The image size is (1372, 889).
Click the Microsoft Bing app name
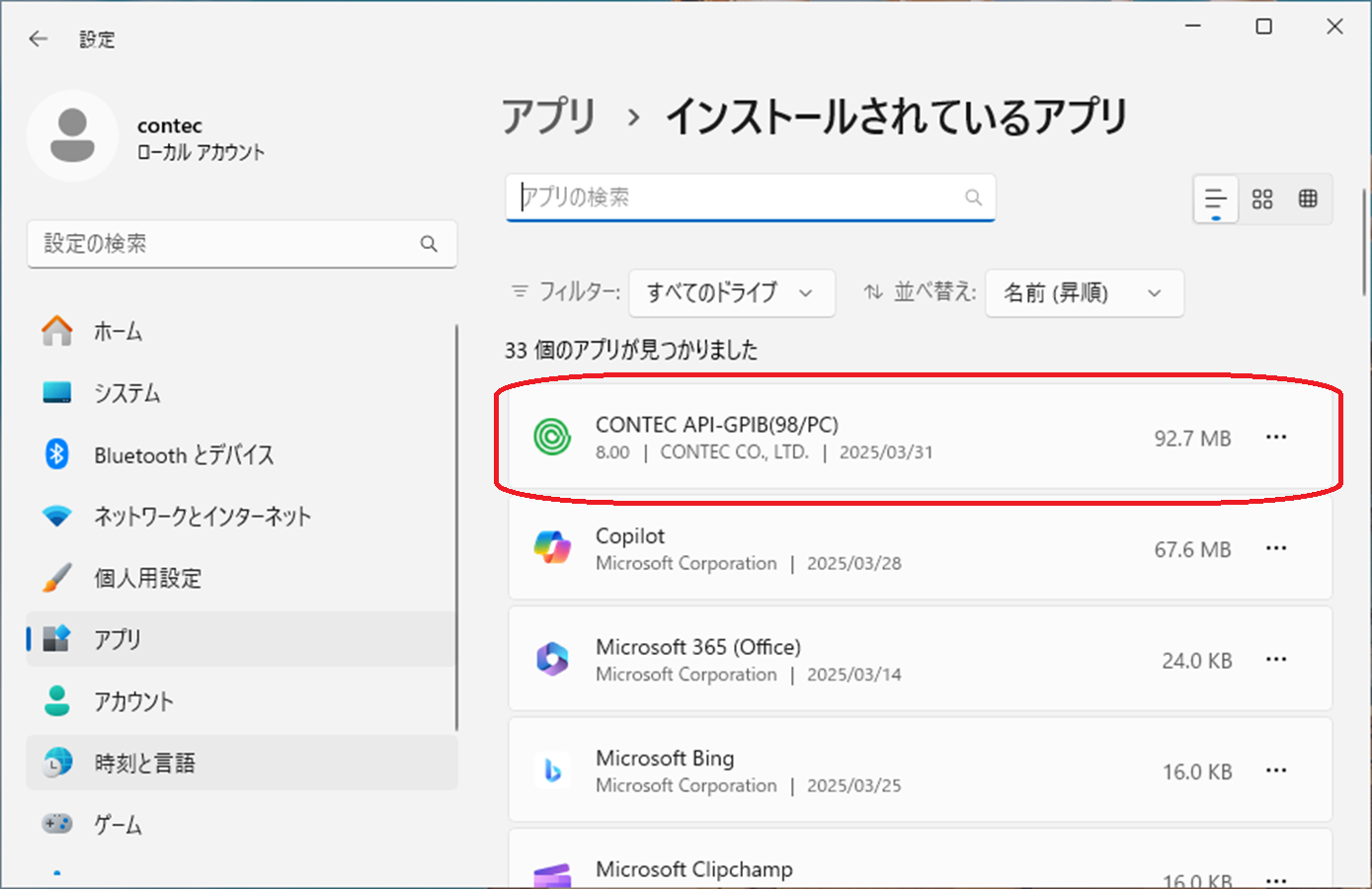click(665, 758)
